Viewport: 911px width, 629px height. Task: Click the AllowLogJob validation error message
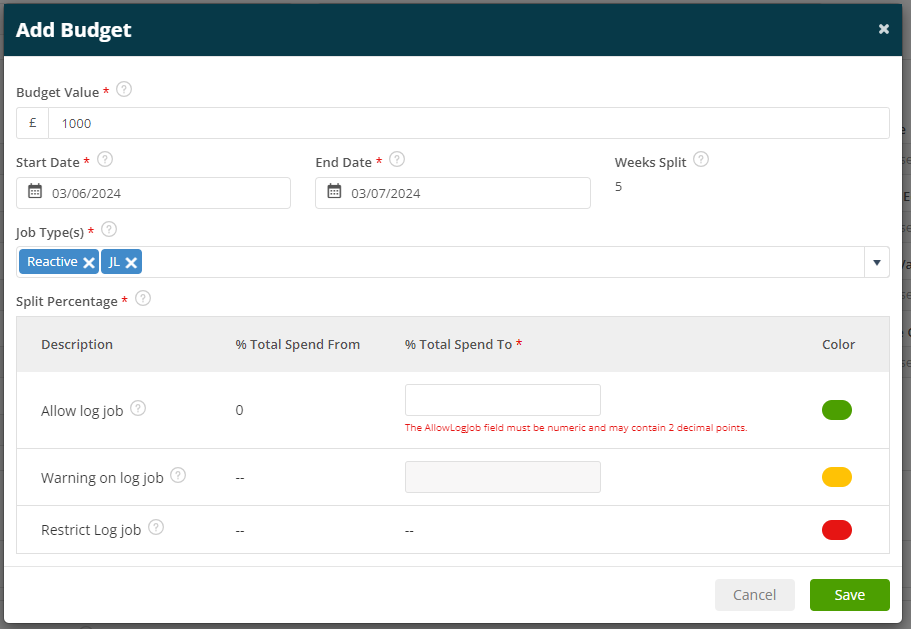pos(576,427)
